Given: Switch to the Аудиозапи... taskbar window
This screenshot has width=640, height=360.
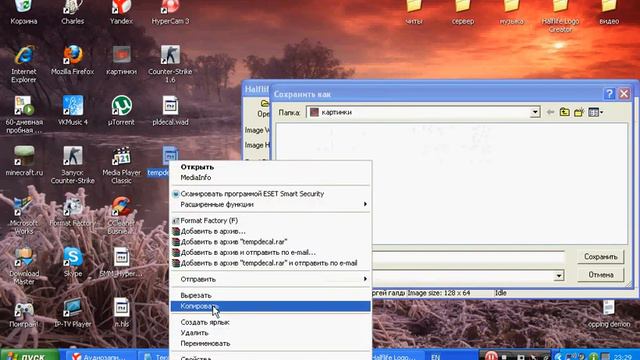Looking at the screenshot, I should pos(101,356).
